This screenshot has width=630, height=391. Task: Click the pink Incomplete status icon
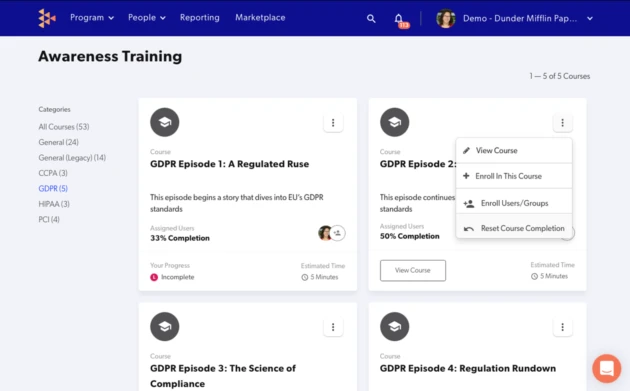[x=154, y=277]
